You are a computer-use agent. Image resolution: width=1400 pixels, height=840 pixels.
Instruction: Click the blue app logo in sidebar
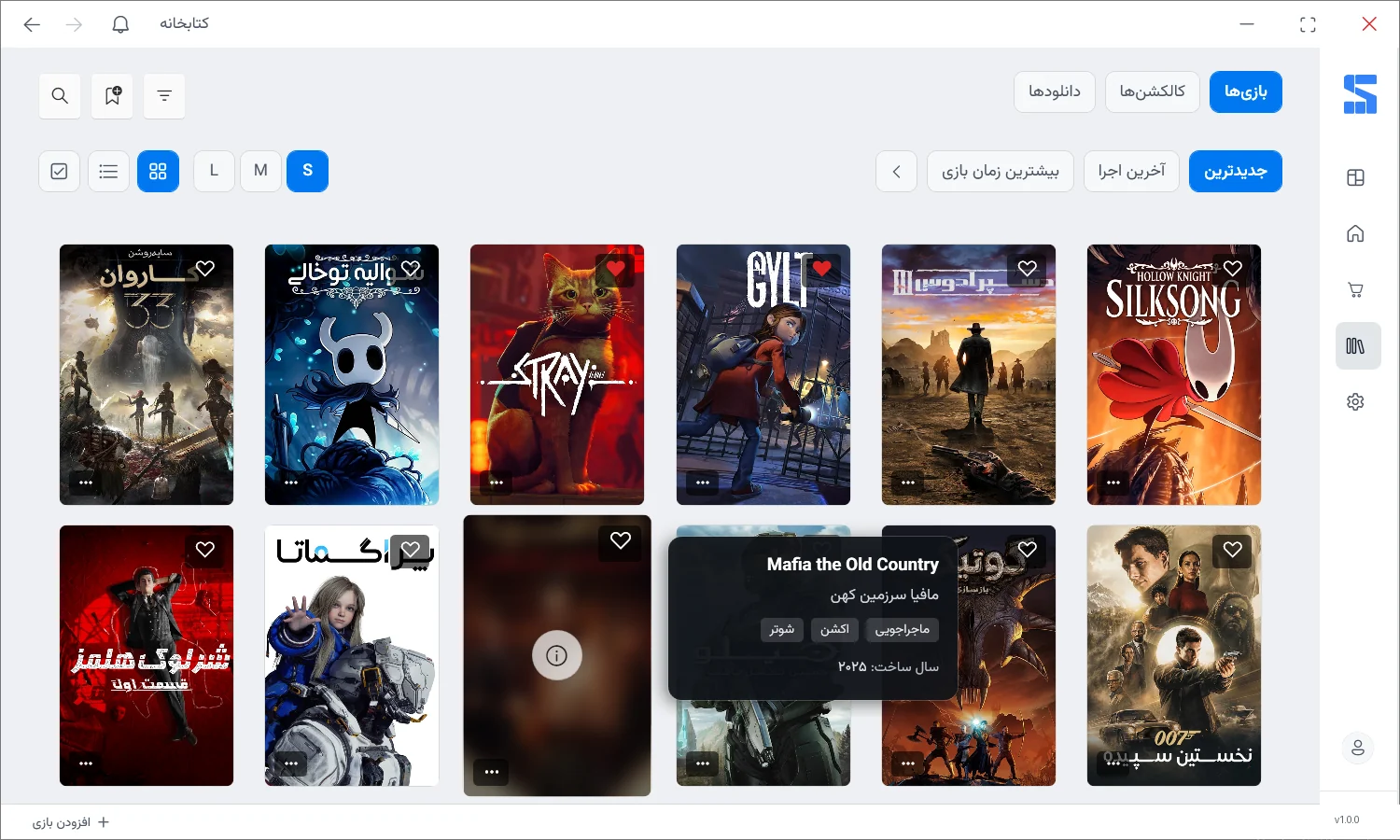tap(1360, 94)
